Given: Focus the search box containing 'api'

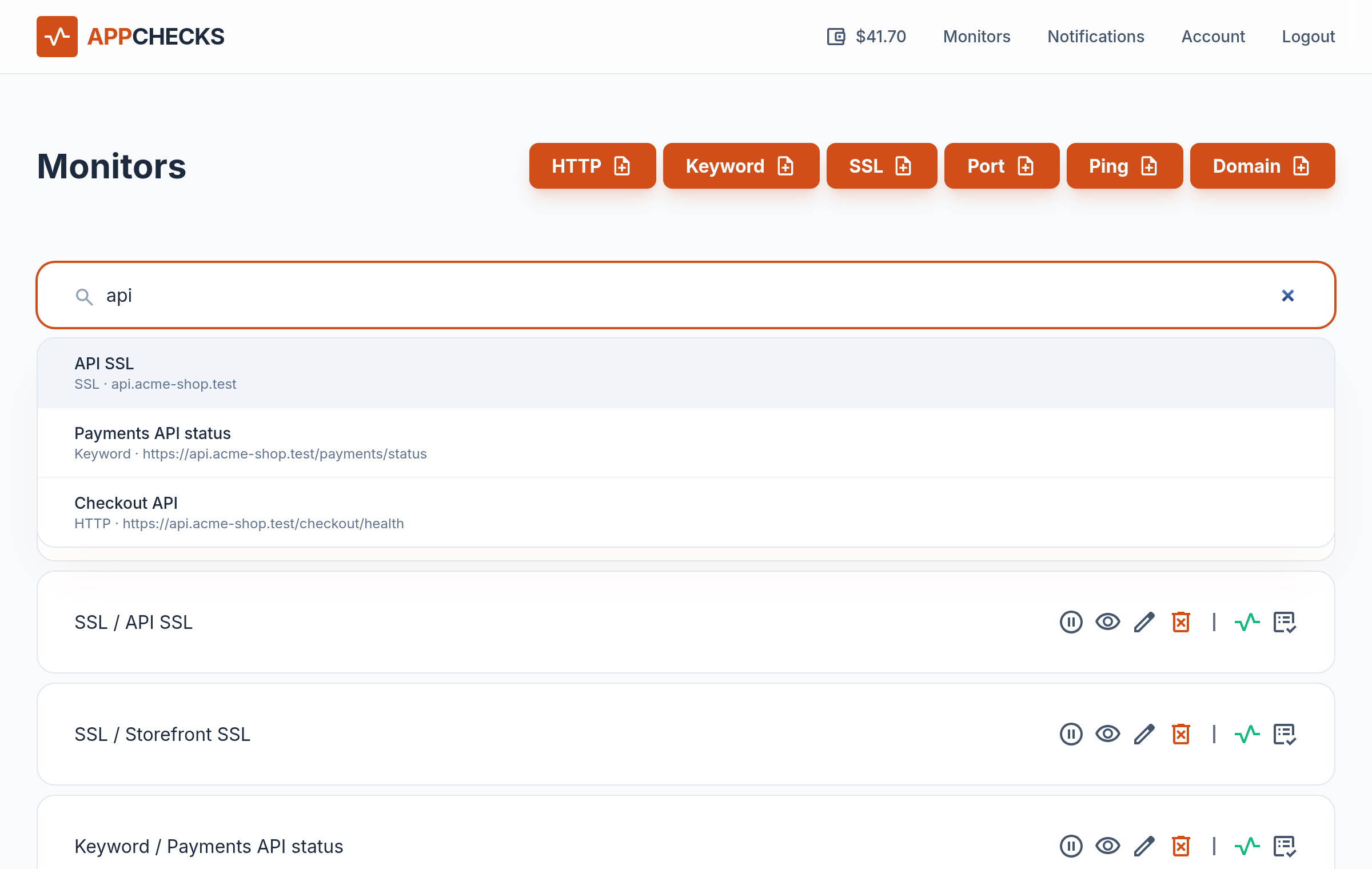Looking at the screenshot, I should click(x=686, y=295).
